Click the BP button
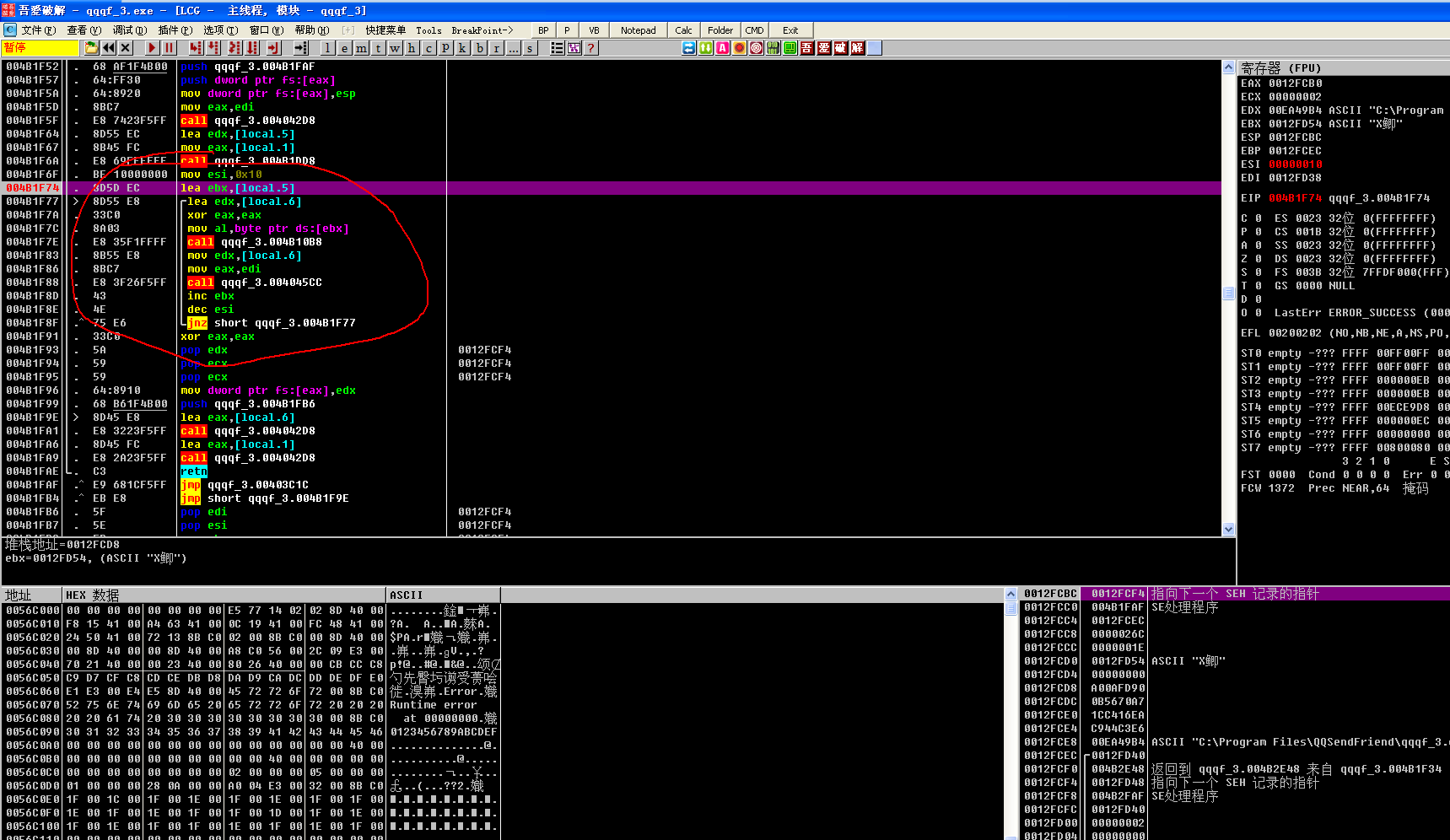1450x840 pixels. click(x=543, y=30)
